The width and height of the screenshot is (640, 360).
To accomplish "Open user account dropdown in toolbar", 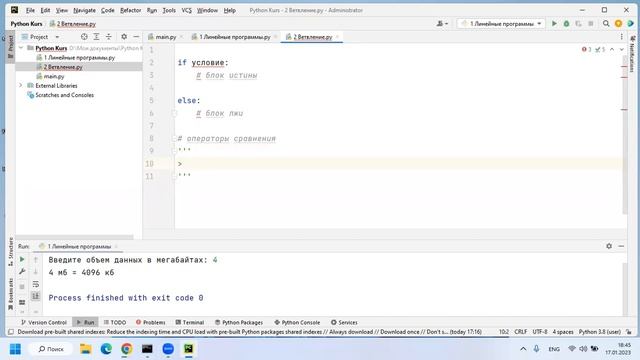I will coord(442,24).
